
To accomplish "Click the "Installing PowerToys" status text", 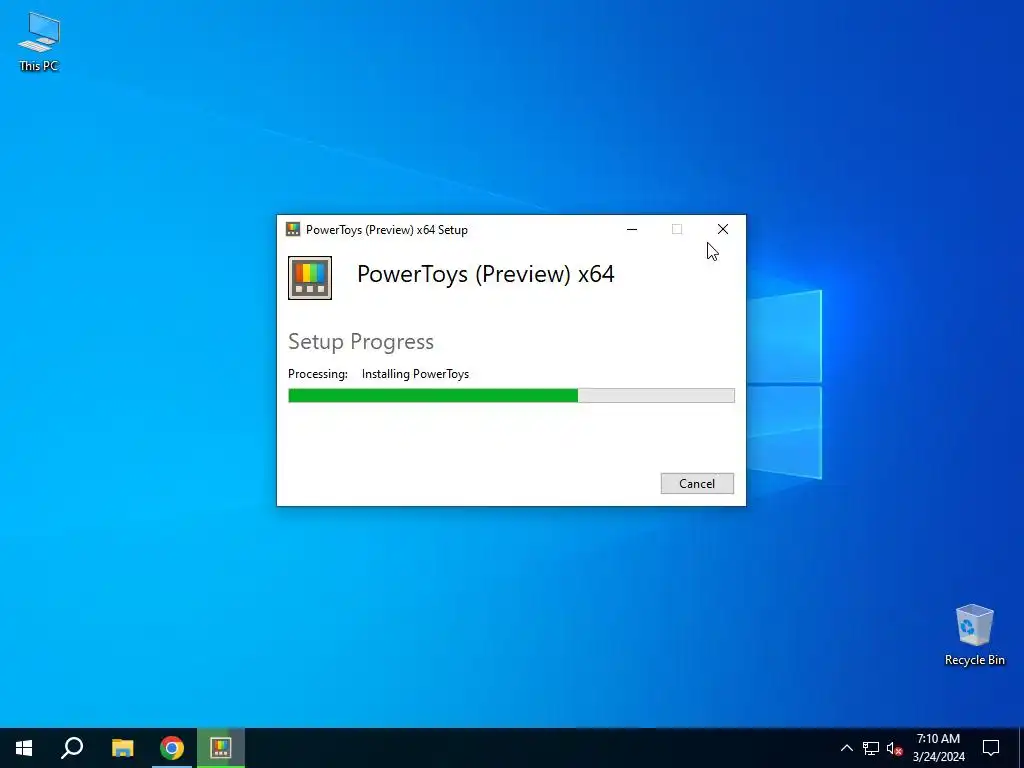I will [415, 374].
